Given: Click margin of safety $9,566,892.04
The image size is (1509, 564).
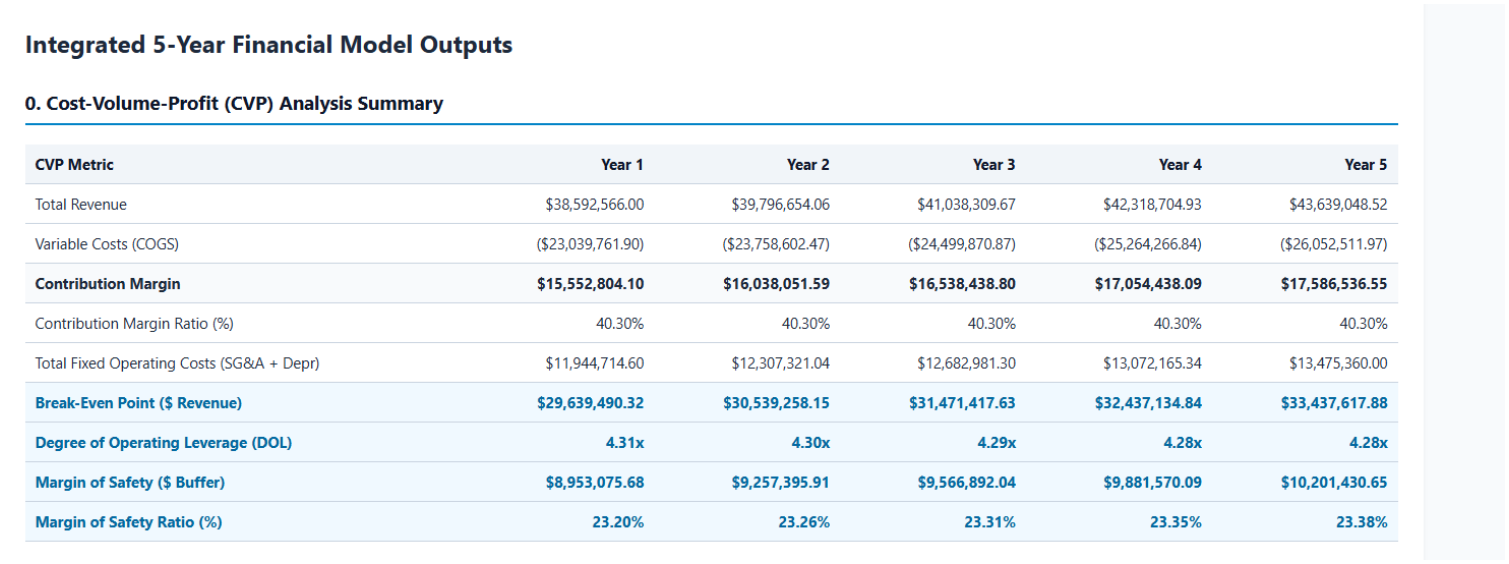Looking at the screenshot, I should click(x=967, y=483).
